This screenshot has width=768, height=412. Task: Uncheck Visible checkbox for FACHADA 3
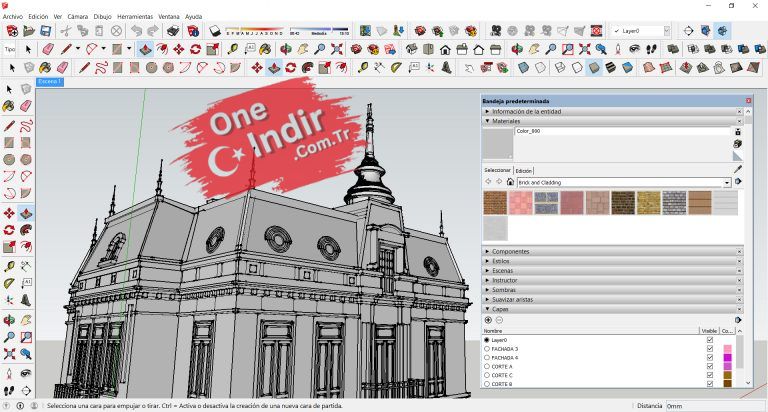[x=710, y=348]
